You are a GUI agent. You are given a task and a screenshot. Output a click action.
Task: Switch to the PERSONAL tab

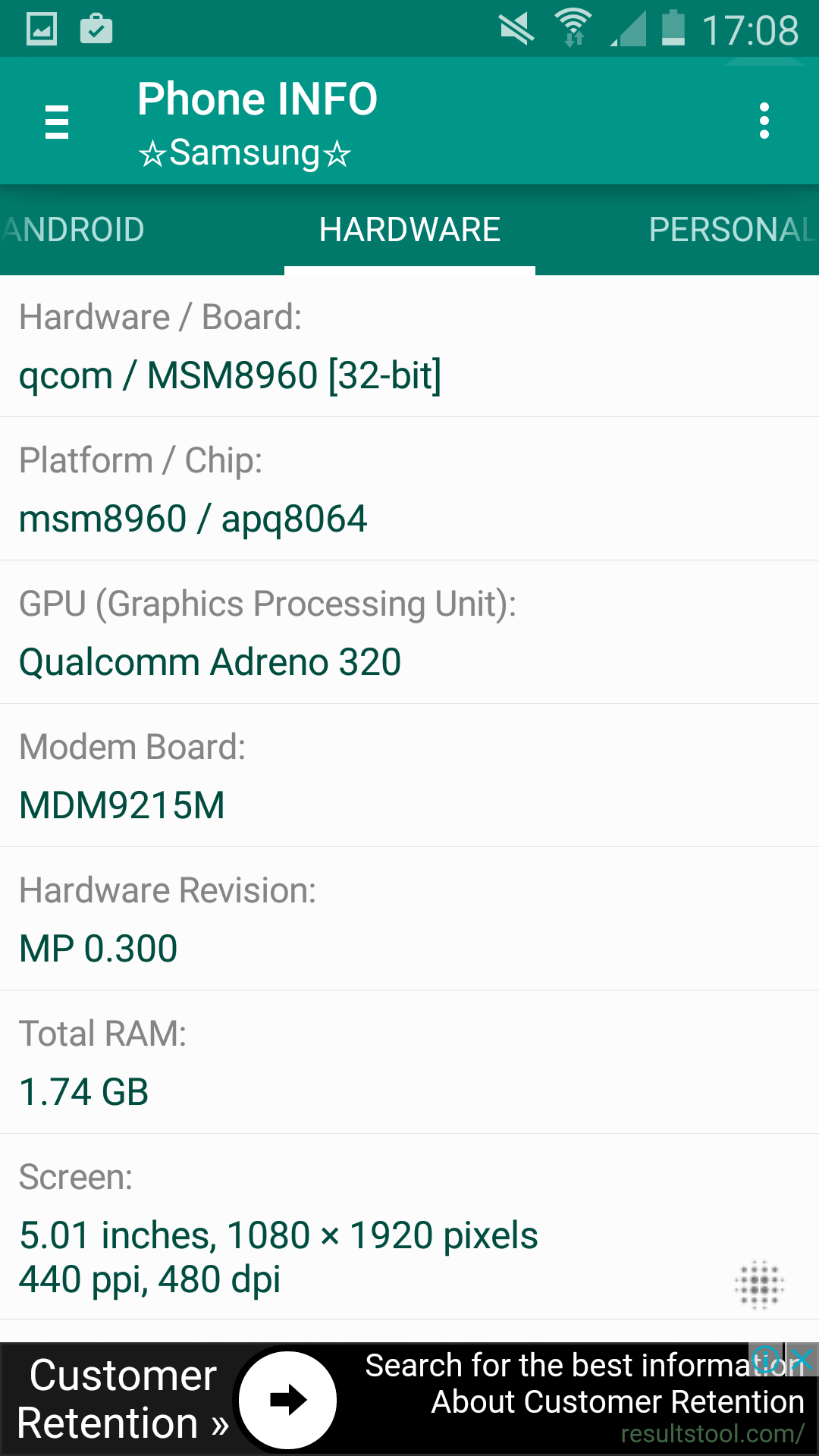[733, 230]
